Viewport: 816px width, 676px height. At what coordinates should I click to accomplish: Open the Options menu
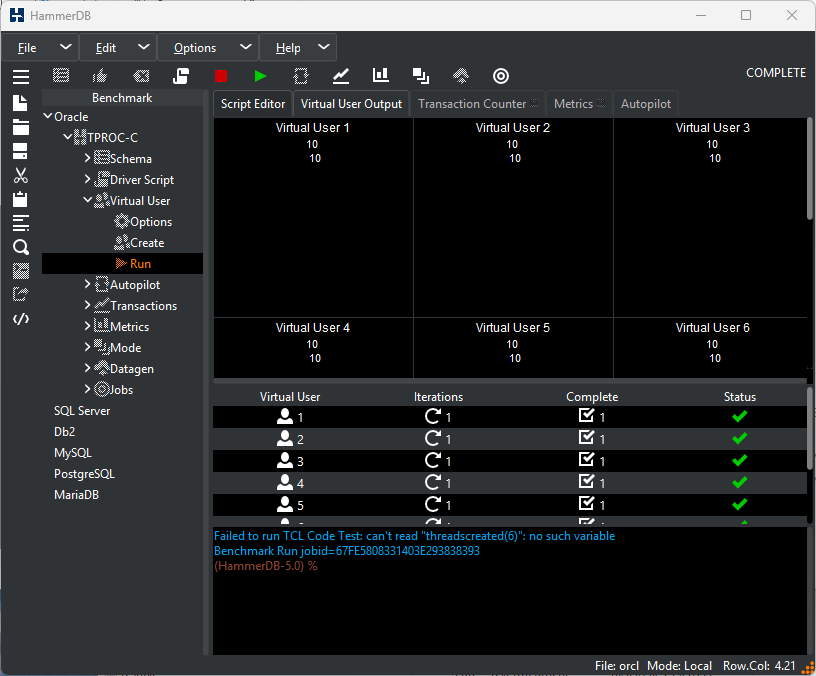[208, 48]
